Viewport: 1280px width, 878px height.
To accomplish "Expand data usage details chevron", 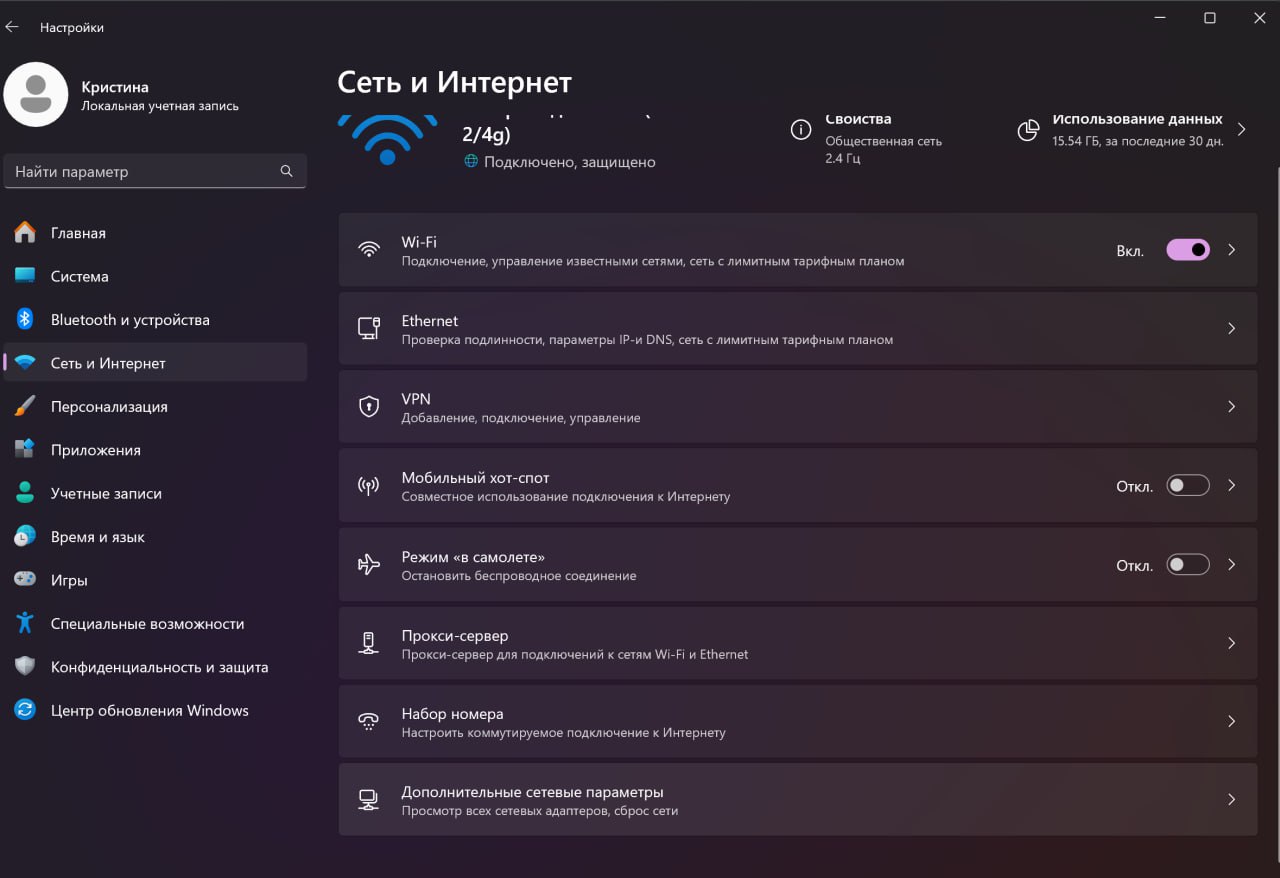I will (x=1241, y=129).
